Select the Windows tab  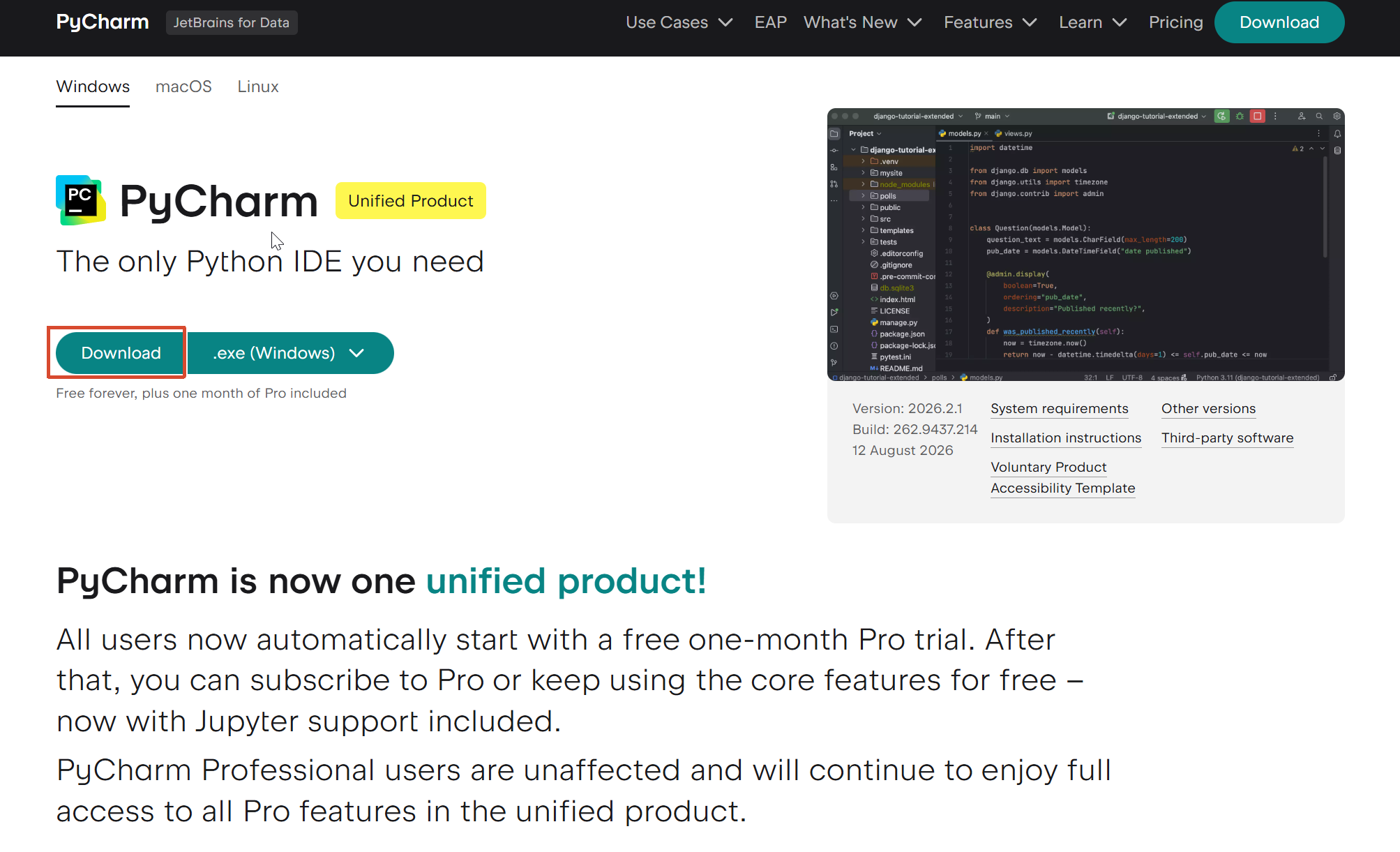[x=93, y=87]
